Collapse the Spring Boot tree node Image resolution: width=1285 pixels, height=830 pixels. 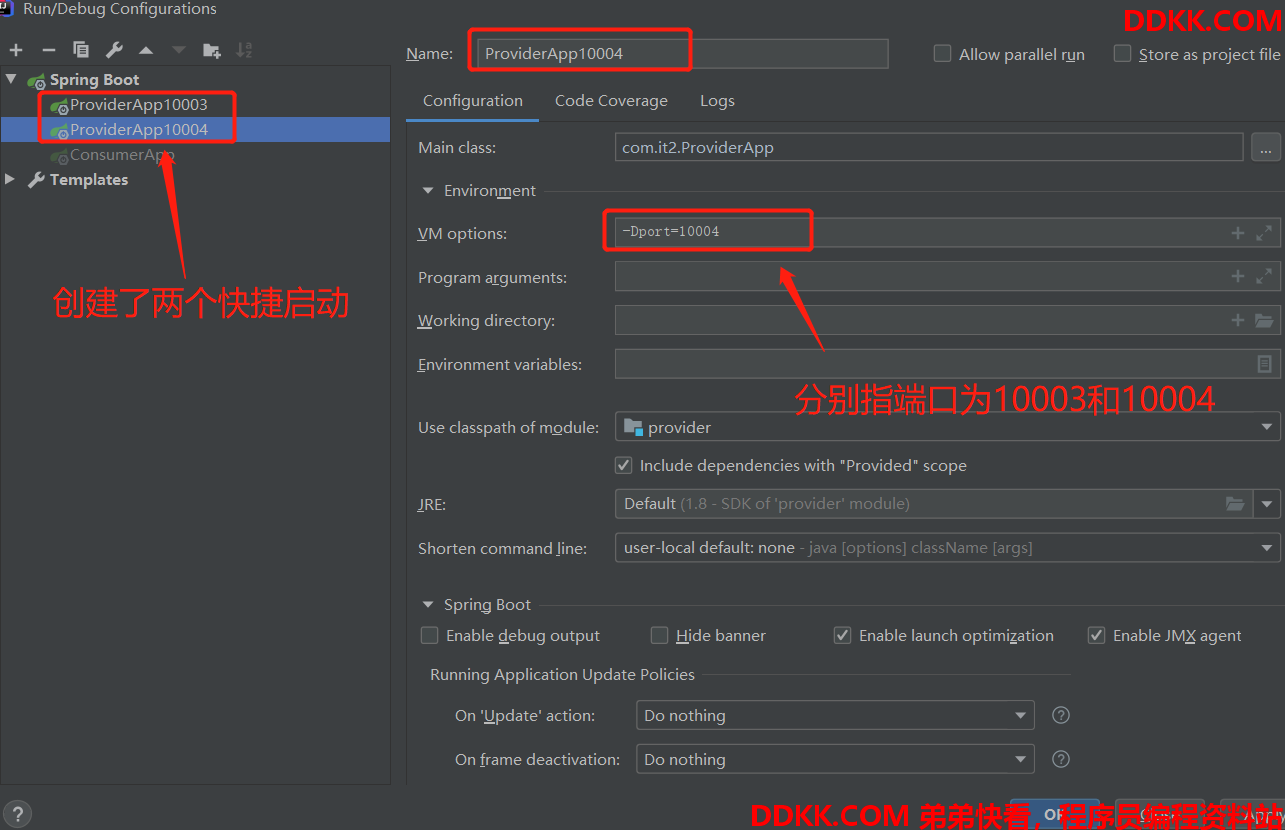pos(11,79)
